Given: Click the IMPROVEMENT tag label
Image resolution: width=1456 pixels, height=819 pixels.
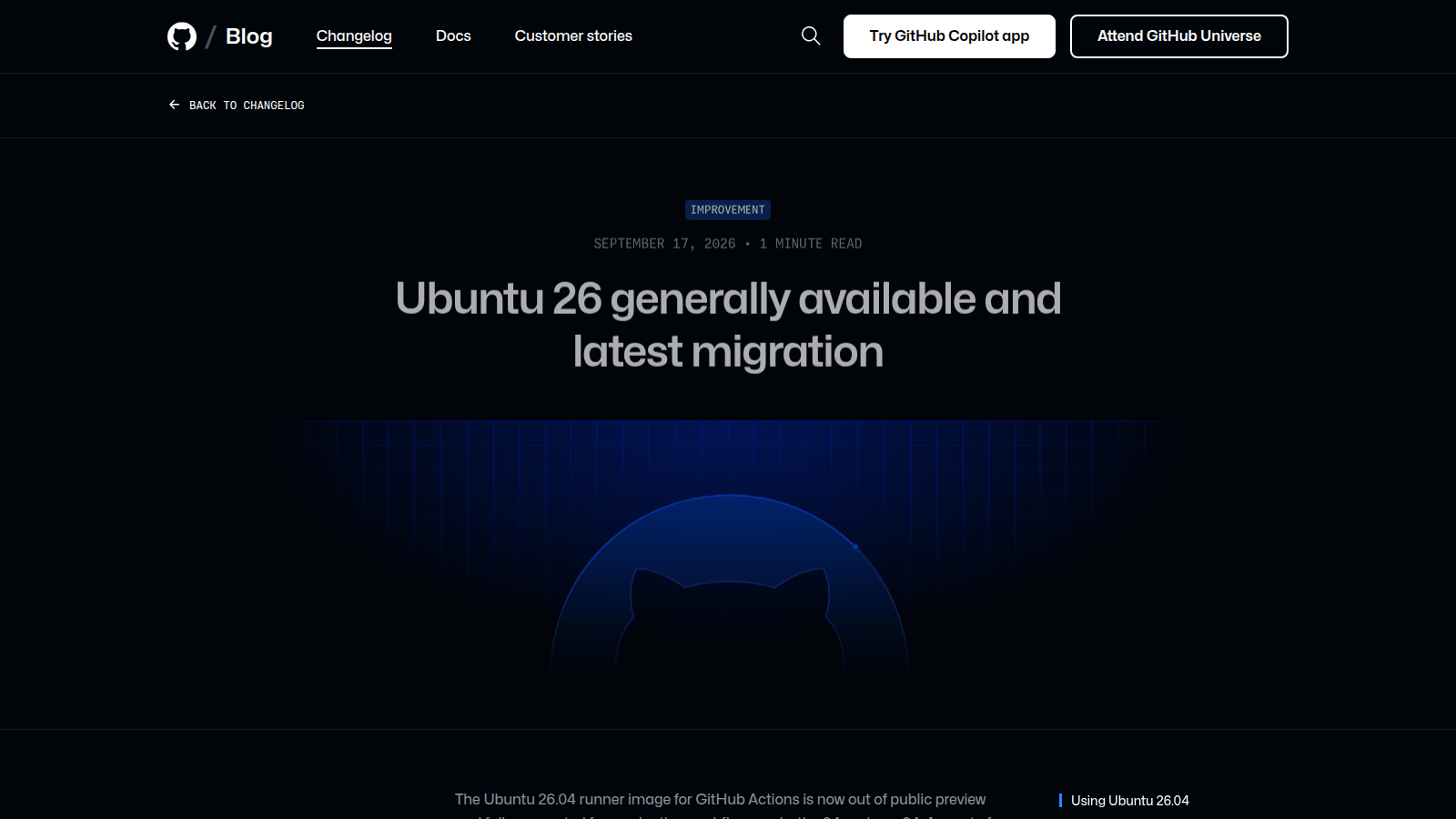Looking at the screenshot, I should [x=728, y=210].
